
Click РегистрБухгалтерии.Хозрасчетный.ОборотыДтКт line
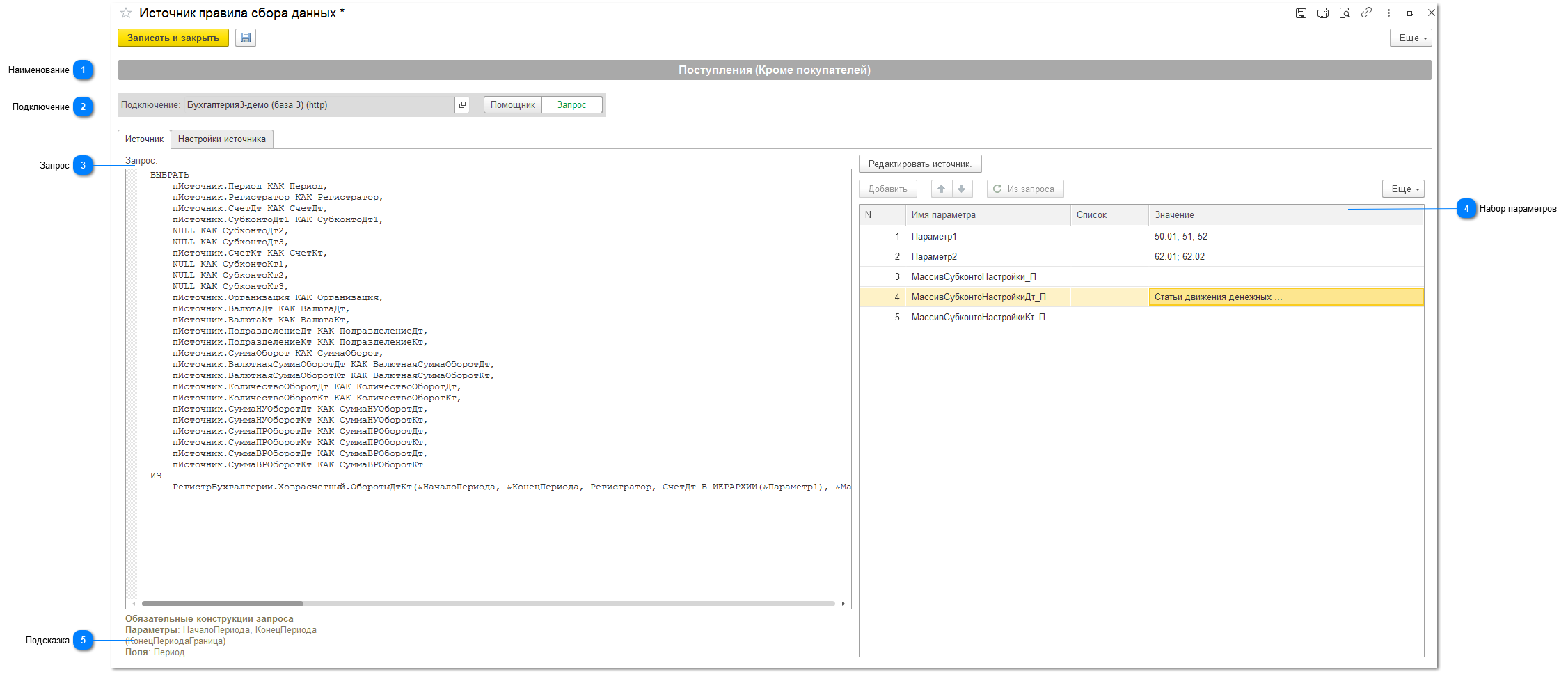pyautogui.click(x=512, y=487)
